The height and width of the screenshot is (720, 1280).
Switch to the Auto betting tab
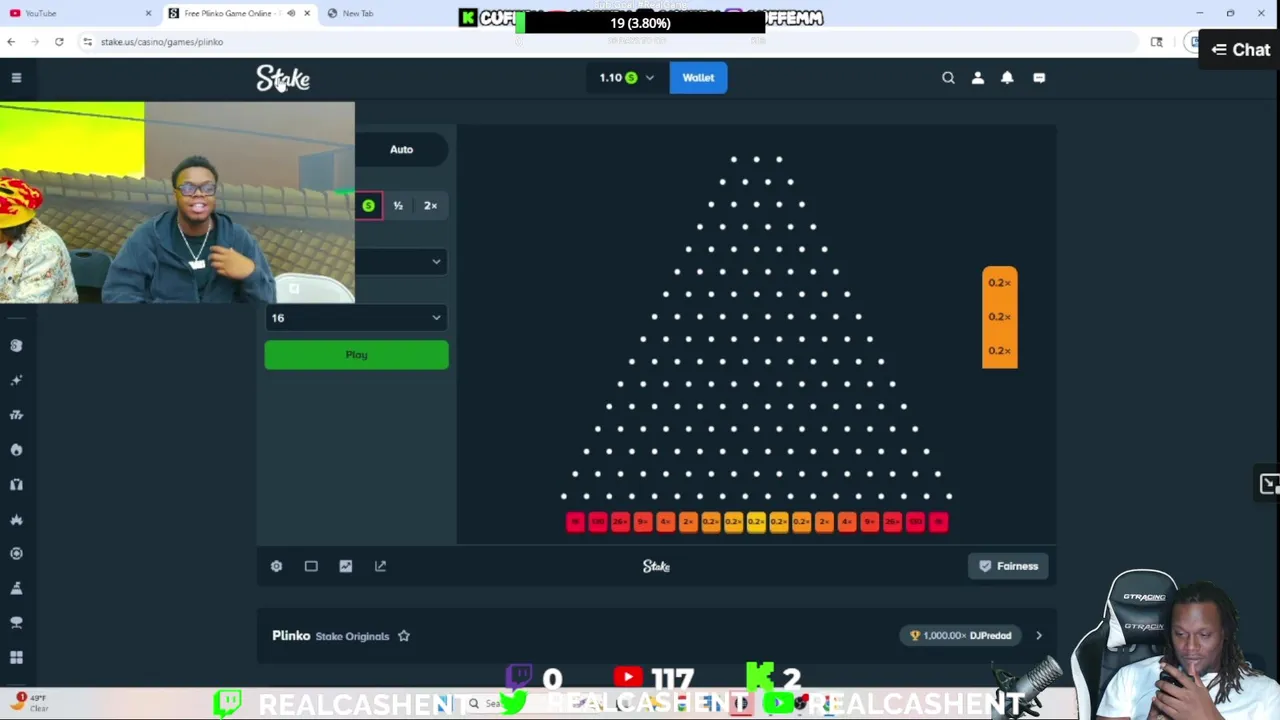(401, 149)
